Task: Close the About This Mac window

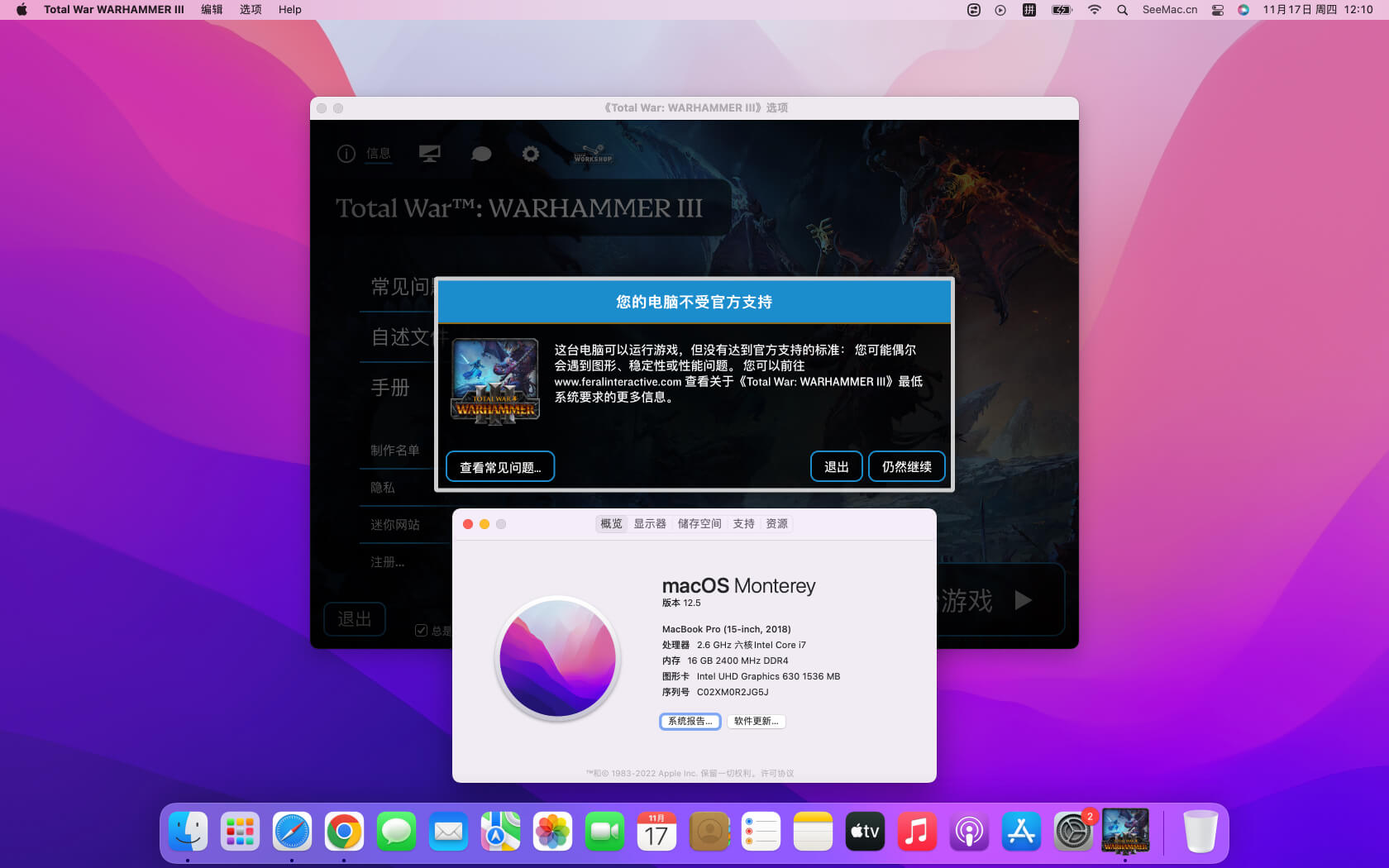Action: [x=468, y=524]
